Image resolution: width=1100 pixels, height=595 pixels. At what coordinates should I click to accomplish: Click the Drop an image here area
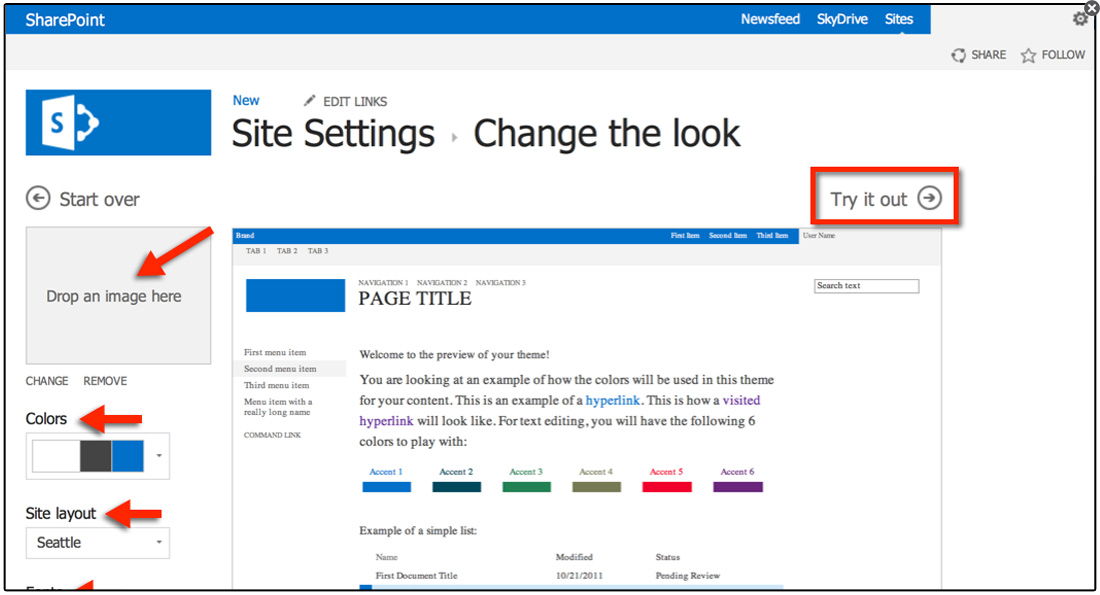[119, 295]
